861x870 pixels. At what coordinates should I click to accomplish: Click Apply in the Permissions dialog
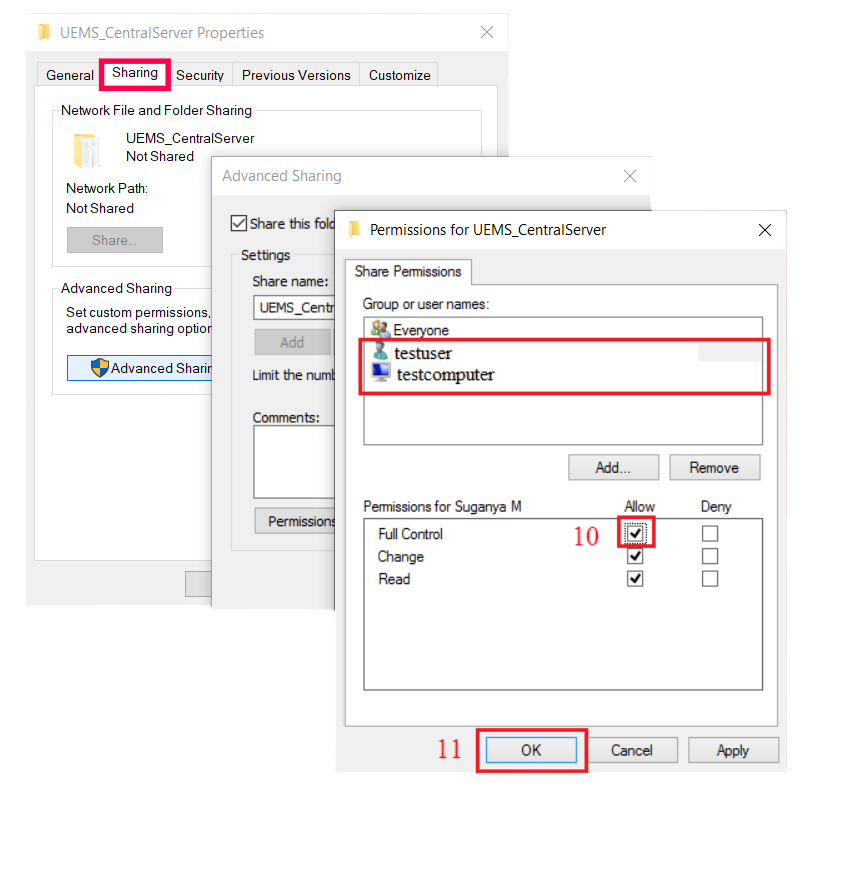tap(732, 750)
